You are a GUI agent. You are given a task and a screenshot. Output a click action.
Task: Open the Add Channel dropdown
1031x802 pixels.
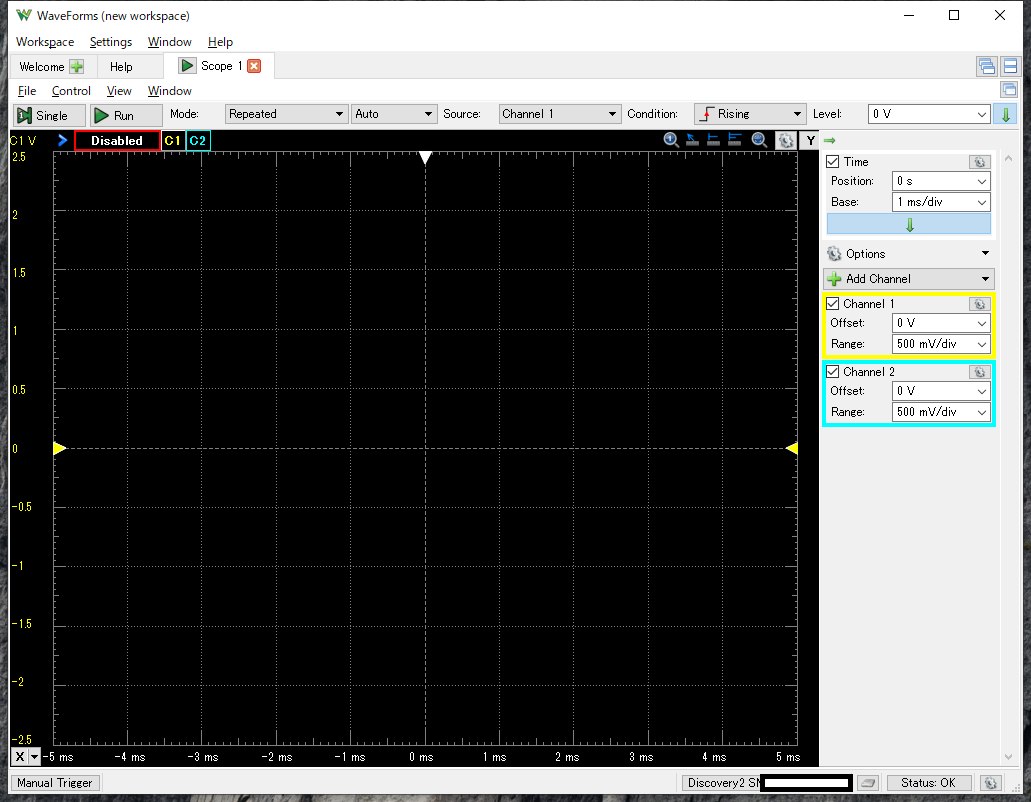909,279
